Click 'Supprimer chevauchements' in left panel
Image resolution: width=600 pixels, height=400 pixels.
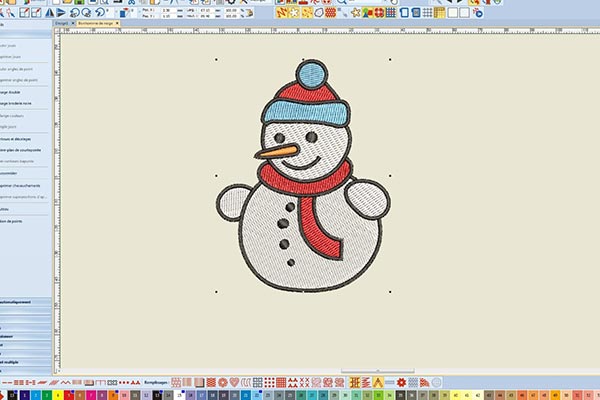(20, 185)
